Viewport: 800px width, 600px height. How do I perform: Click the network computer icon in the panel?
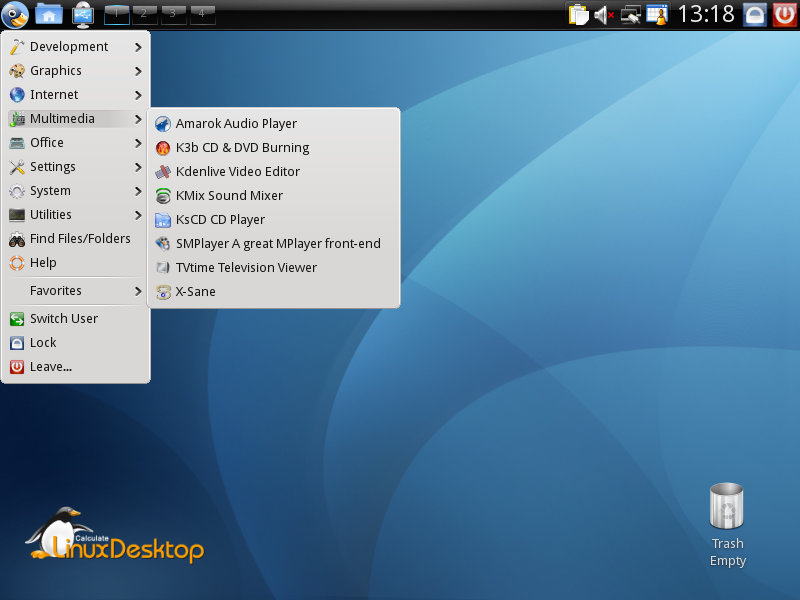[83, 15]
